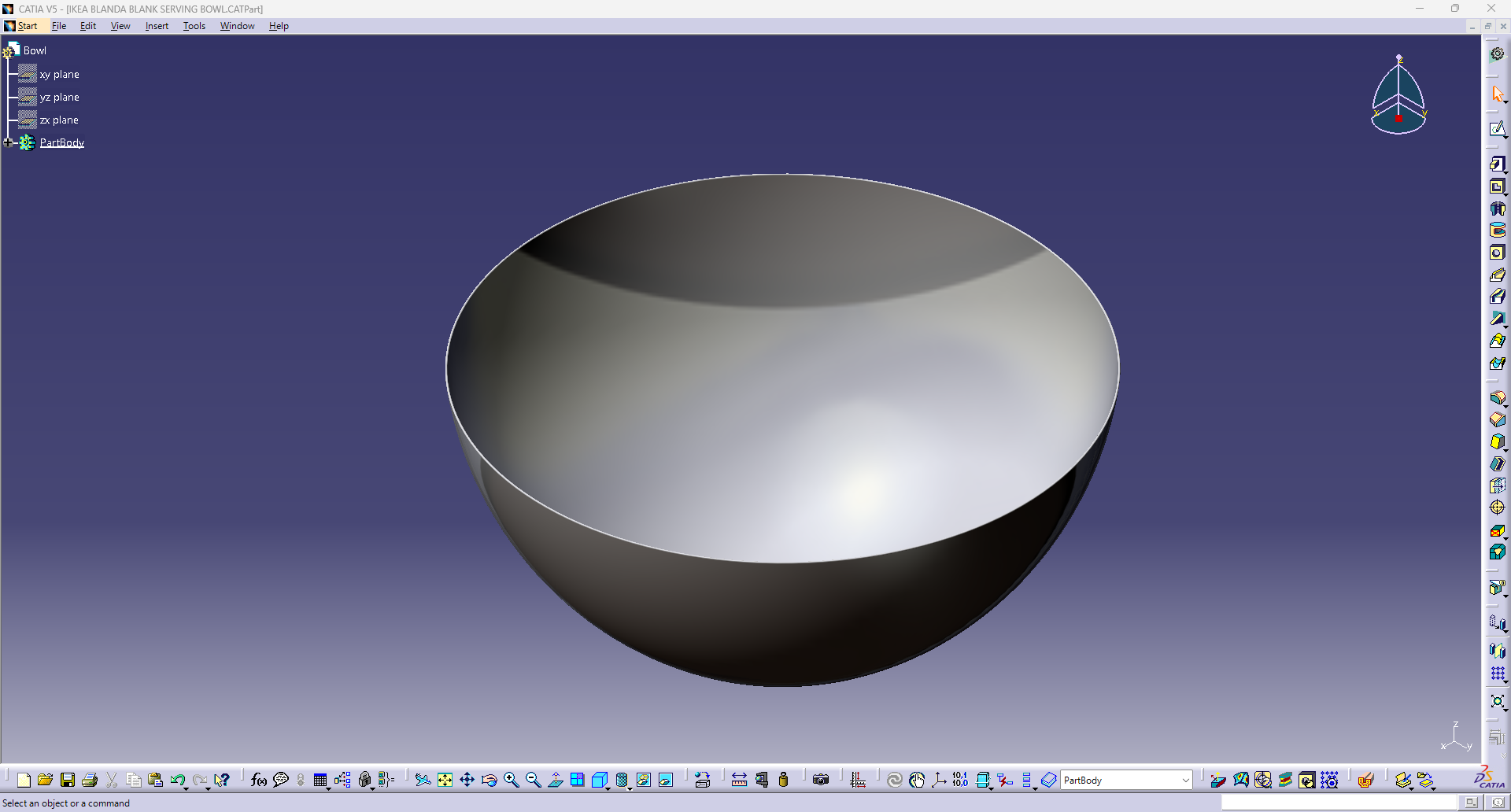Click the Measure Between icon
The image size is (1511, 812).
pos(739,780)
